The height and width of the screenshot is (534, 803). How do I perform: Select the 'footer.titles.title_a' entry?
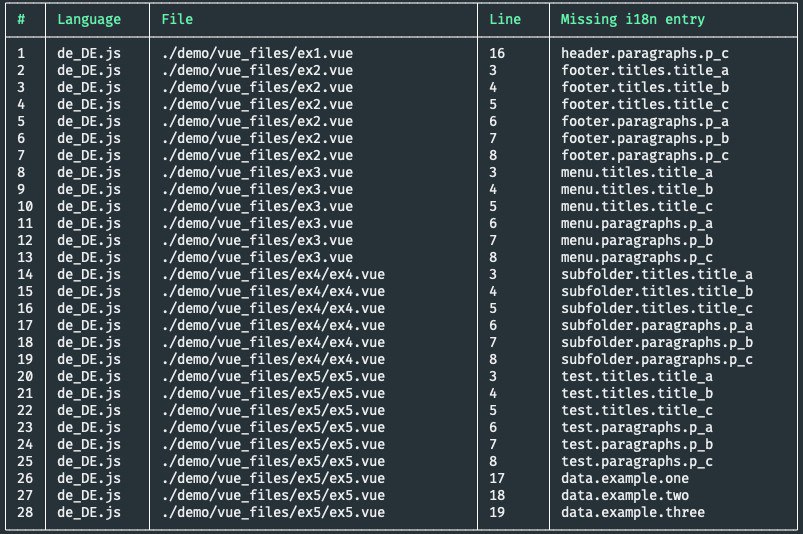point(645,70)
